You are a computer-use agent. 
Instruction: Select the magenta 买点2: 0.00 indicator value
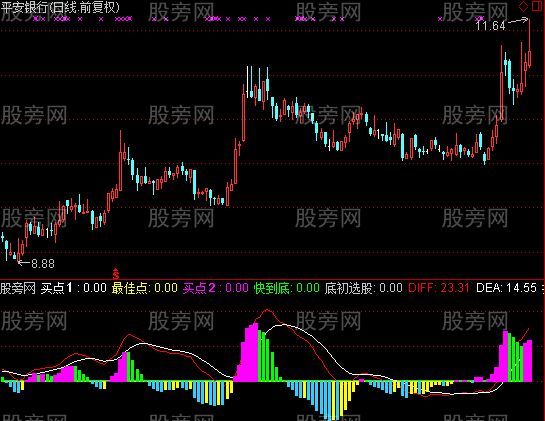(215, 288)
